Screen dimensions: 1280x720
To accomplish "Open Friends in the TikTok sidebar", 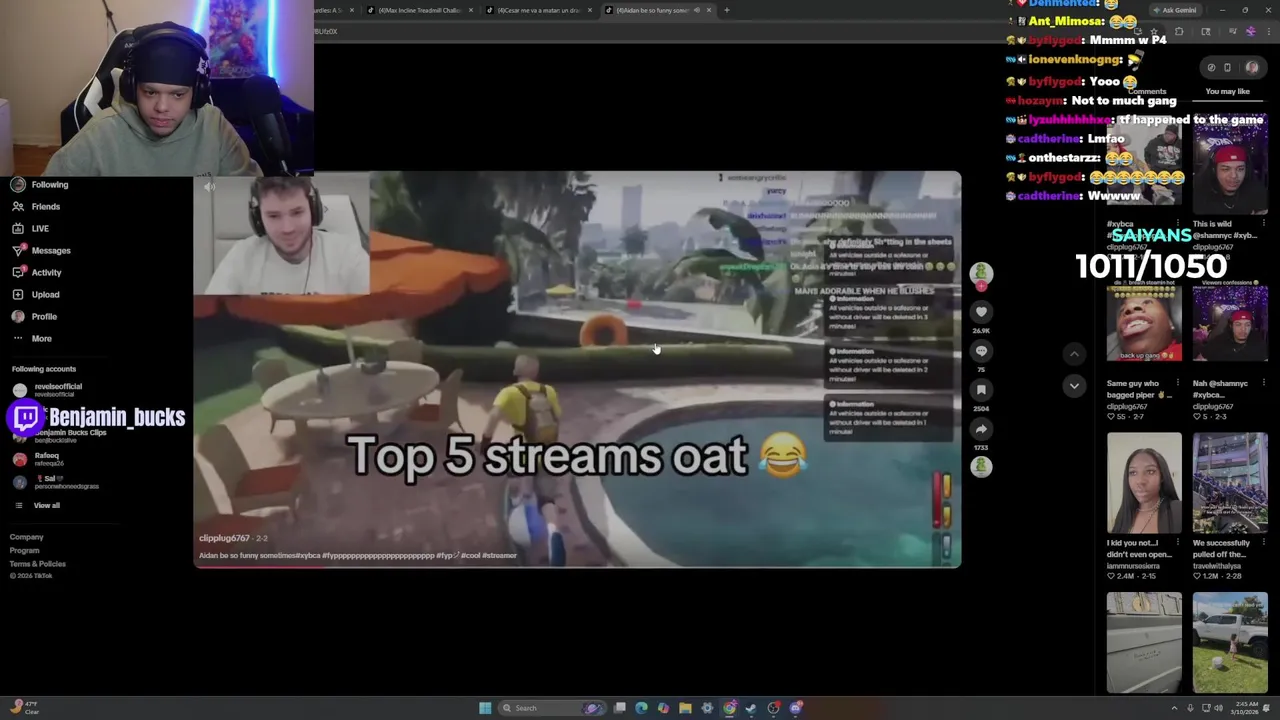I will (37, 206).
